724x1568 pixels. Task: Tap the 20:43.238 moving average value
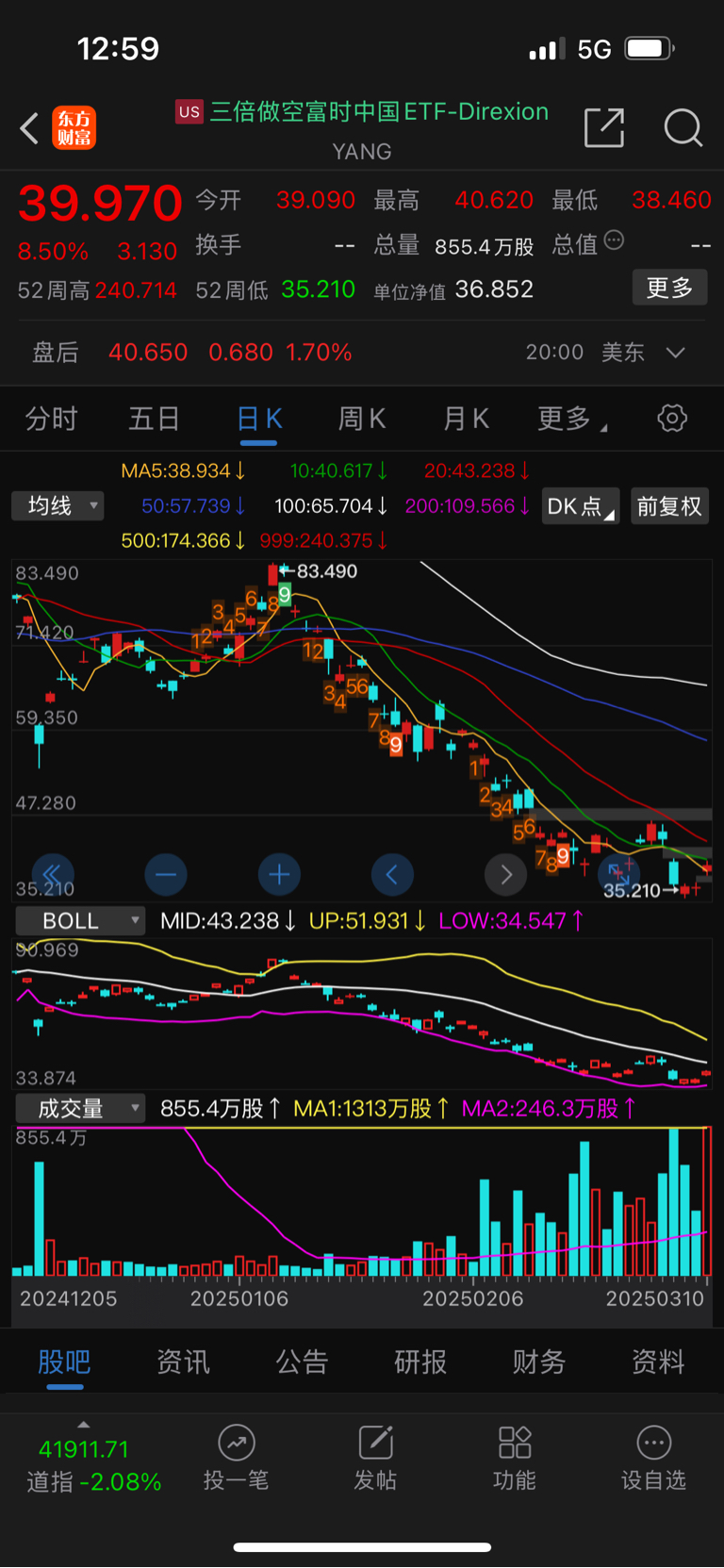(x=477, y=470)
